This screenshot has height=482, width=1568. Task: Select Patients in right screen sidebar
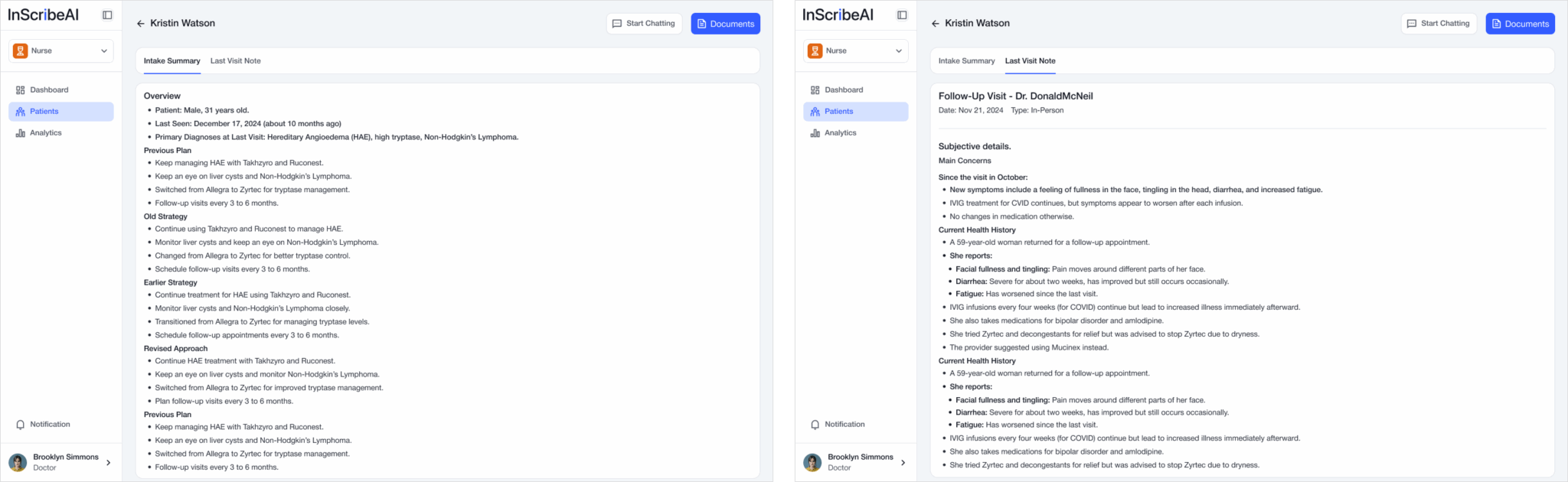coord(856,112)
